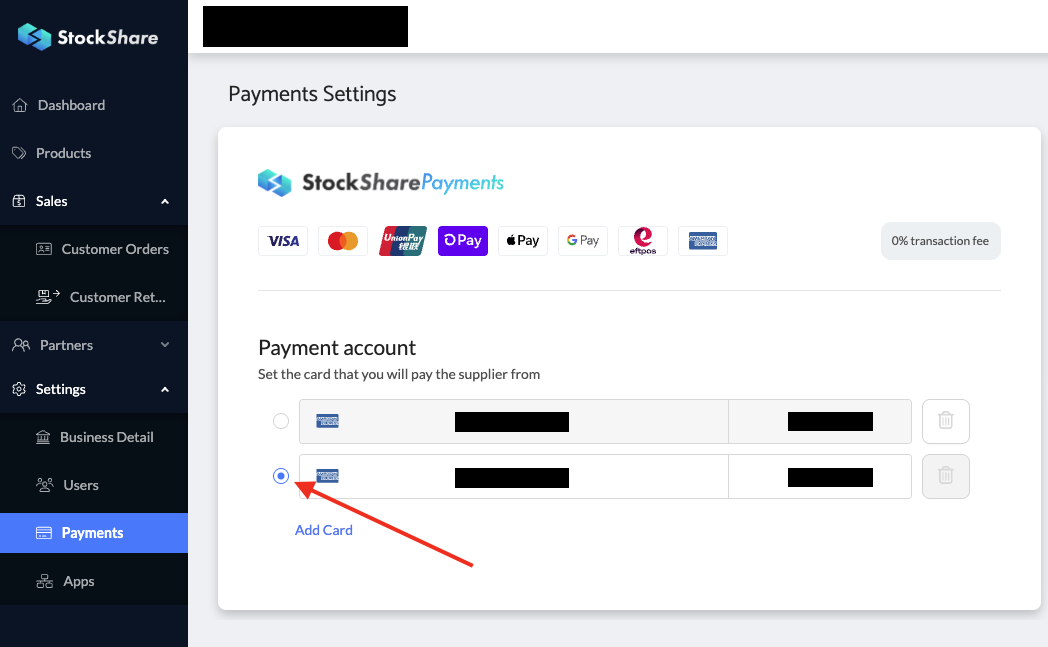Open the Dashboard page
This screenshot has height=647, width=1048.
[71, 105]
